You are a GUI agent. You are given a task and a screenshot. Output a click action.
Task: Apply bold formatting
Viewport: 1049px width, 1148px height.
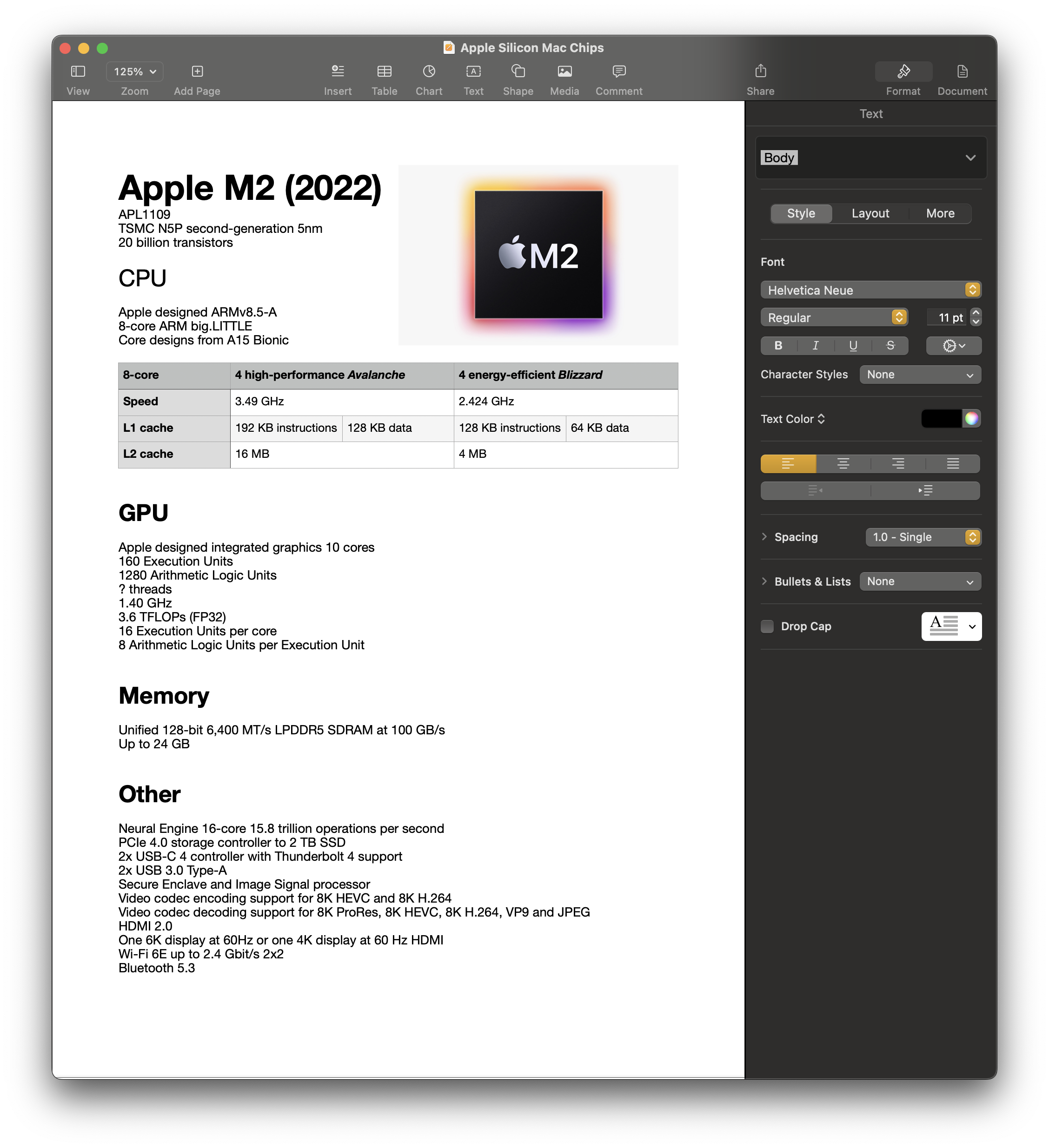[778, 346]
